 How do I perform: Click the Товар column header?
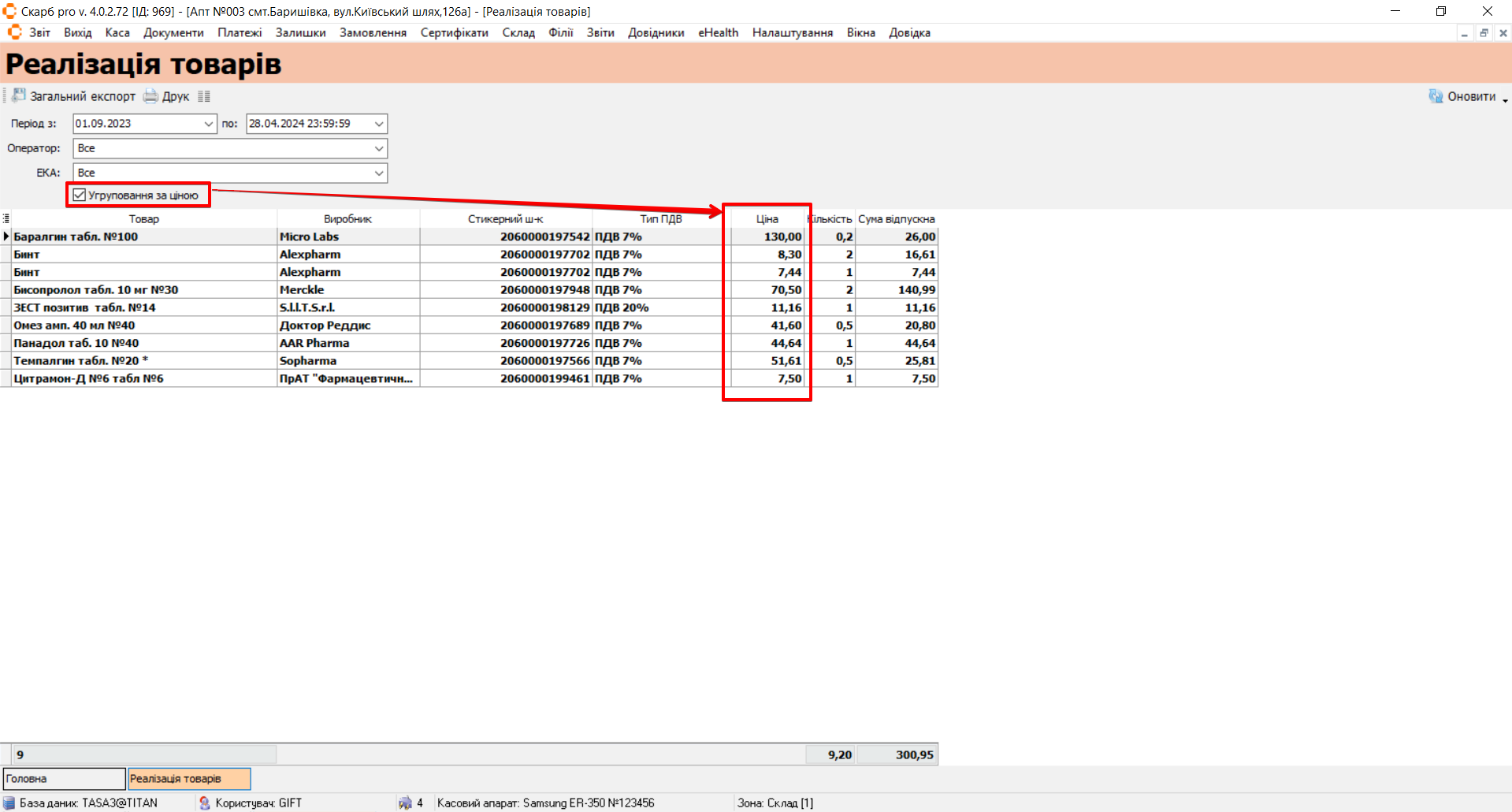tap(143, 219)
